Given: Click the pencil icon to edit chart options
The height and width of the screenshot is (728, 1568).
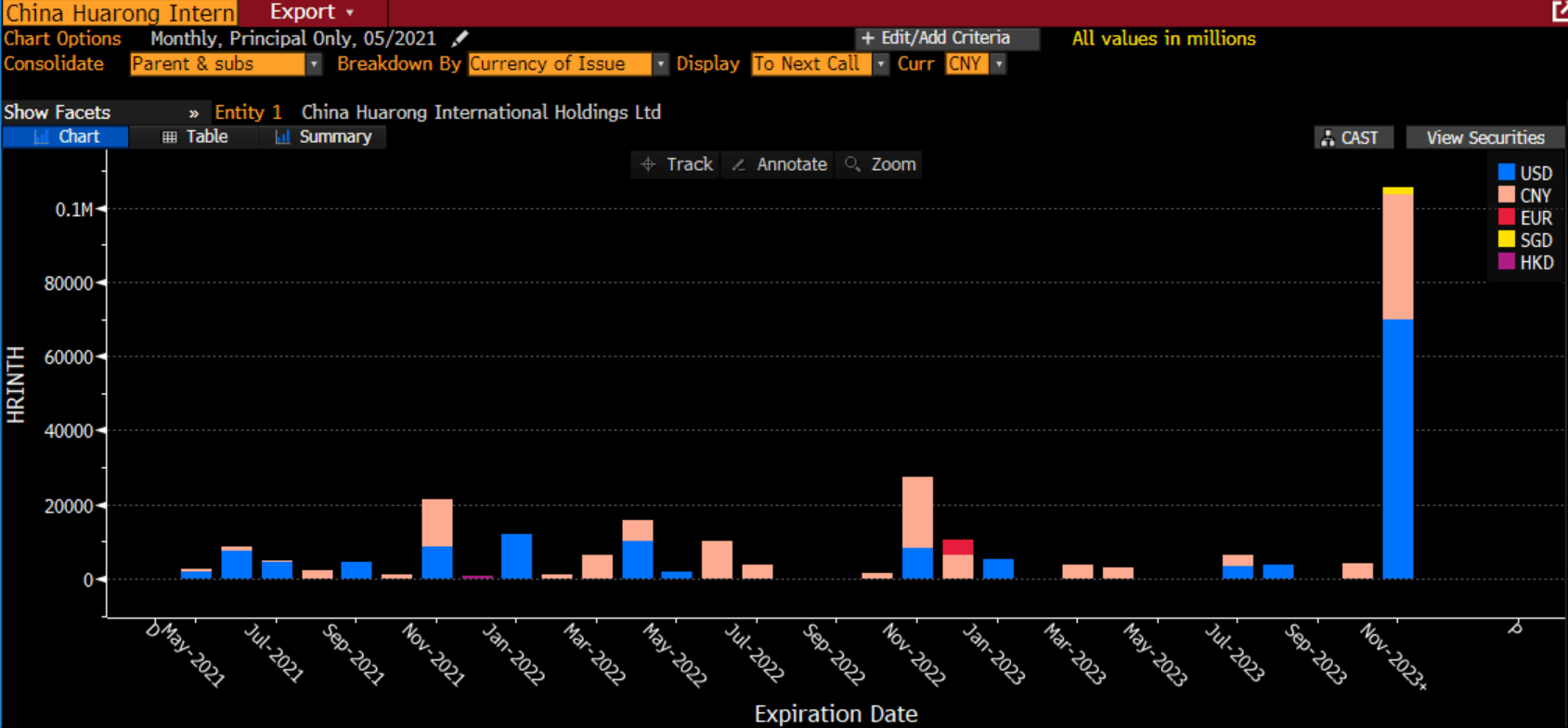Looking at the screenshot, I should tap(460, 38).
